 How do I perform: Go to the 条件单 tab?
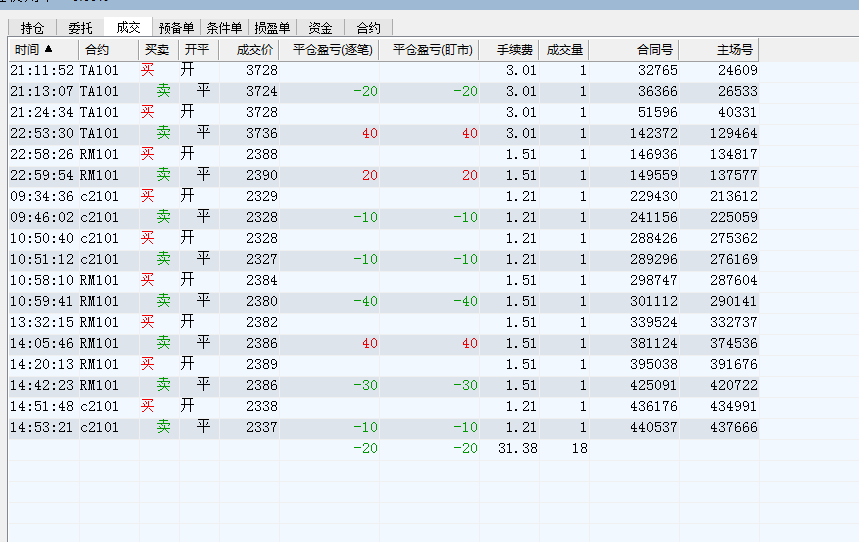224,28
